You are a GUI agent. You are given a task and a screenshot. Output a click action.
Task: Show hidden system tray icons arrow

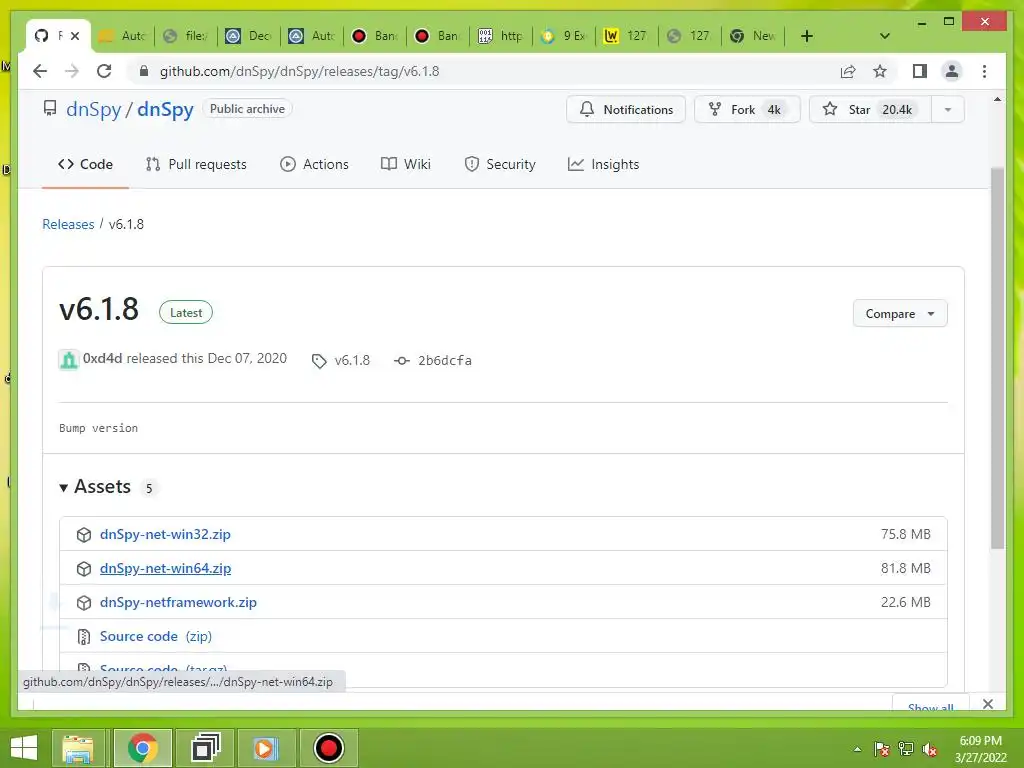point(857,749)
